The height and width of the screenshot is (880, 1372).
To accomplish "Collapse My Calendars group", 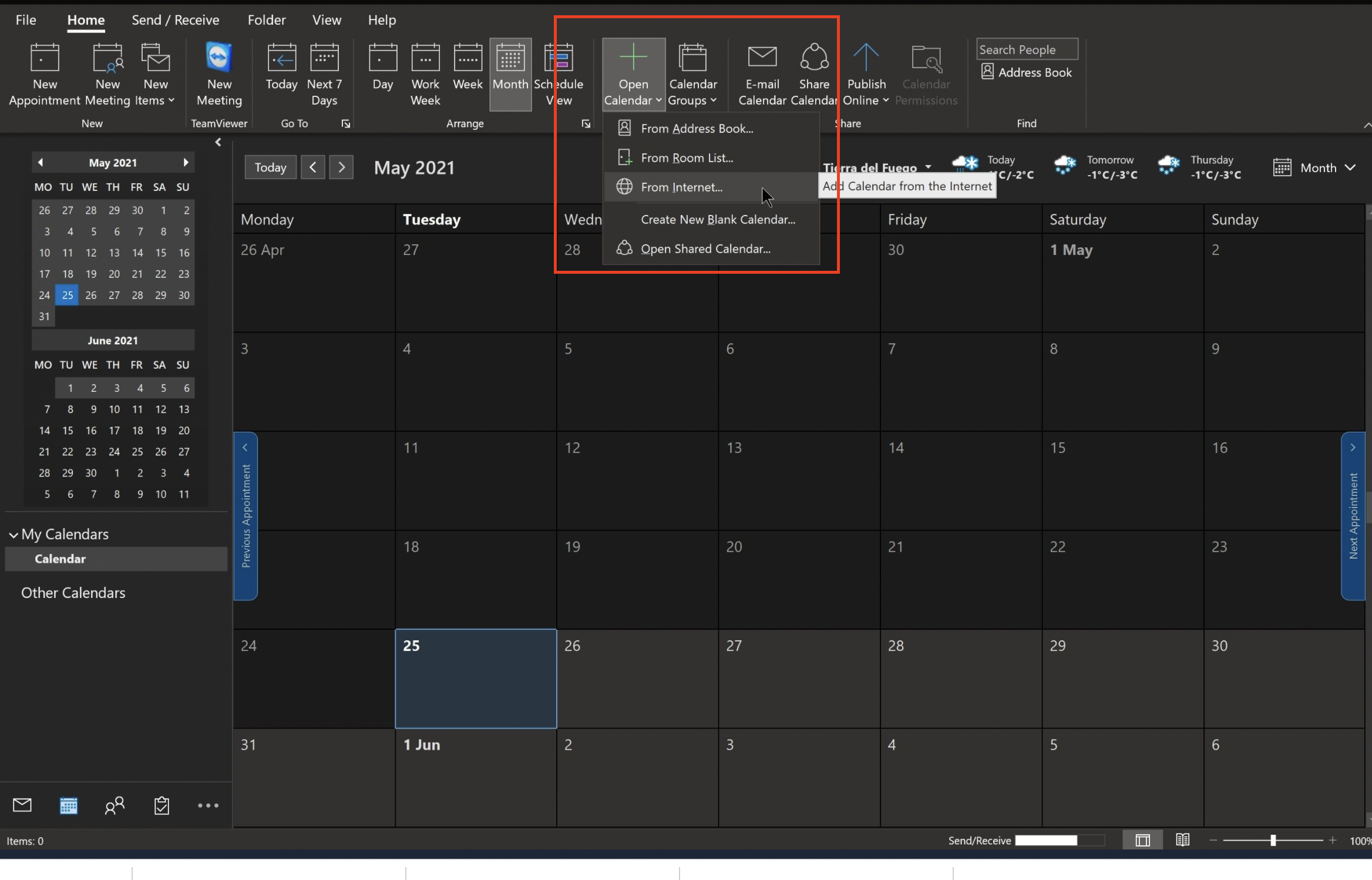I will pos(14,535).
